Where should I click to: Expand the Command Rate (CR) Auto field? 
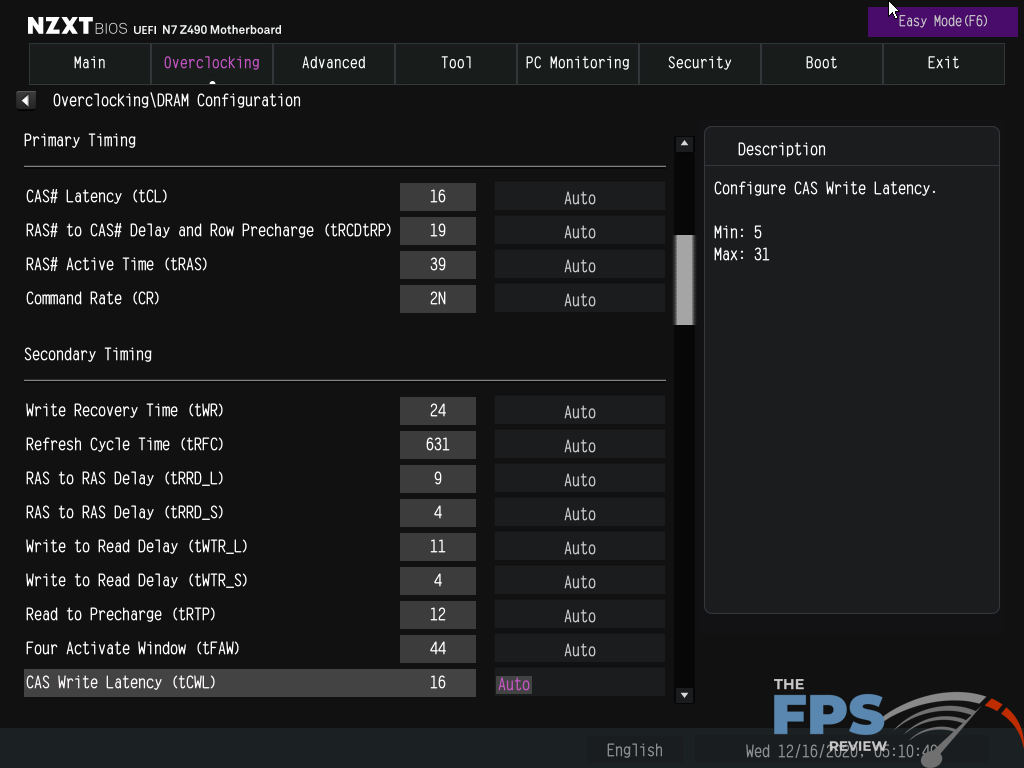579,300
